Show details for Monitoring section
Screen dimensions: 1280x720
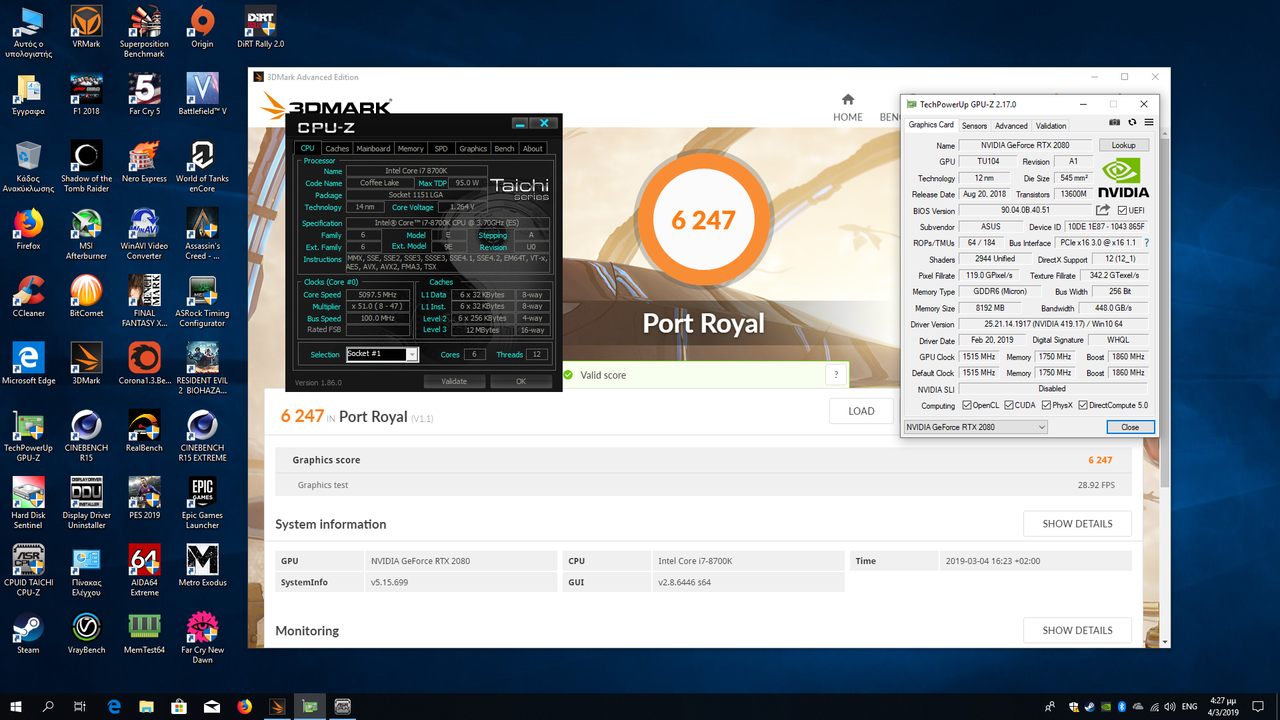coord(1077,630)
